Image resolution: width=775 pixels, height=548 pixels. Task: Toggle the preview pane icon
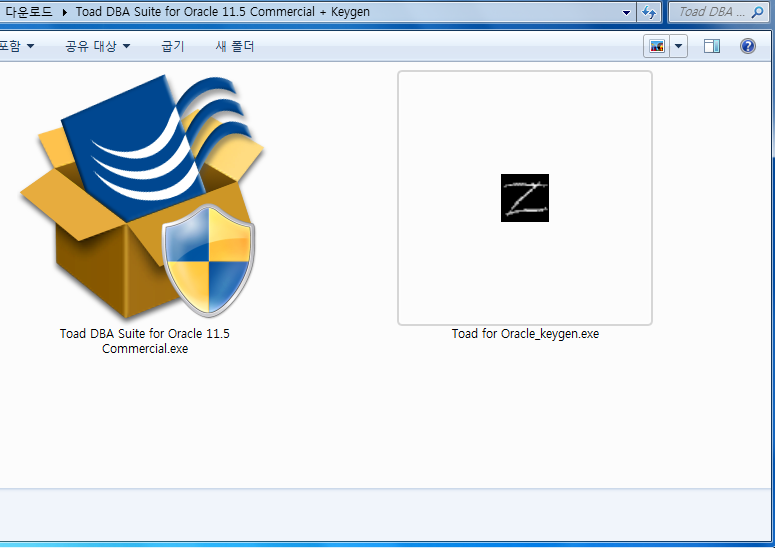pyautogui.click(x=712, y=46)
